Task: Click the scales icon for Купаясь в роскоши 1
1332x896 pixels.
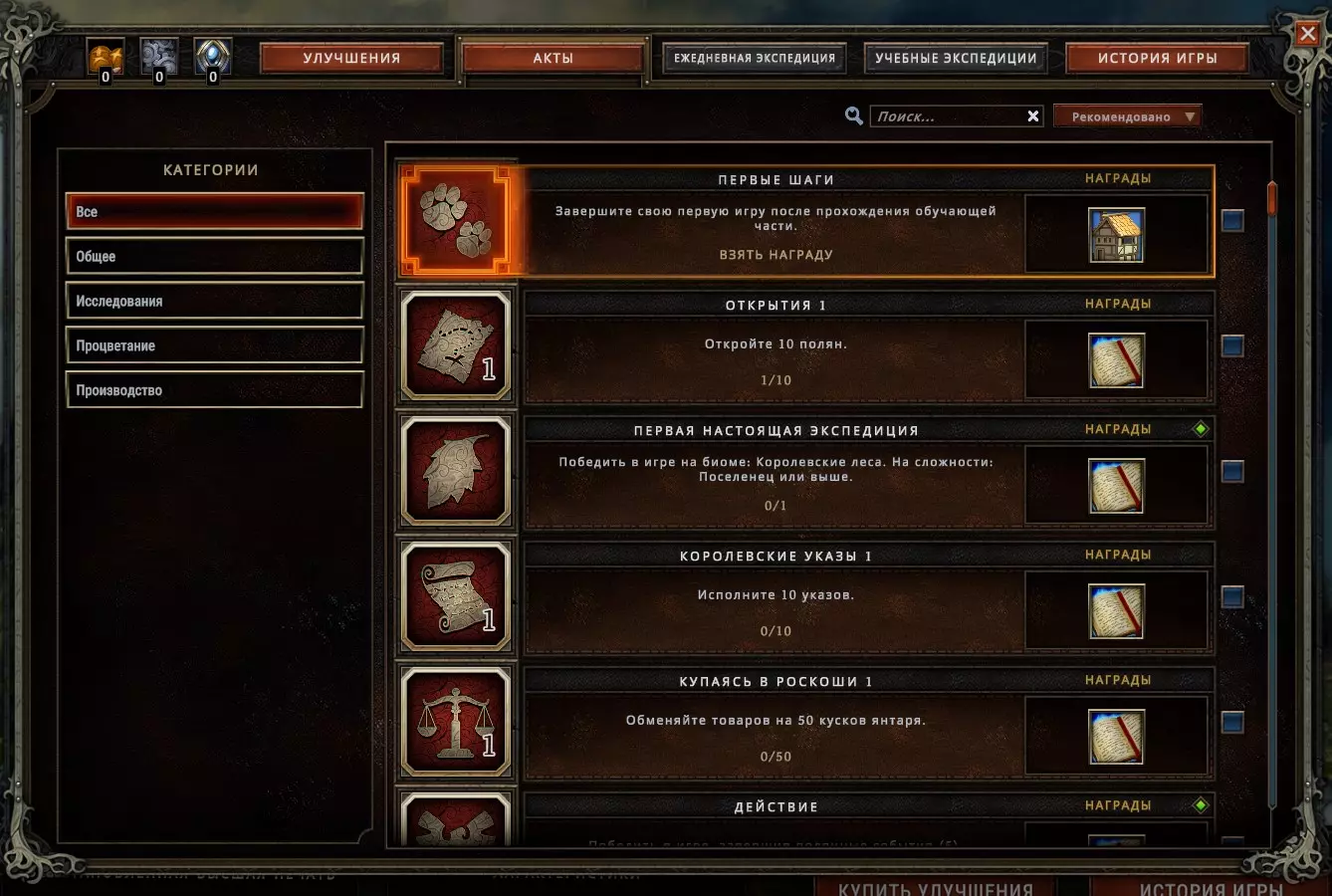Action: click(x=456, y=722)
